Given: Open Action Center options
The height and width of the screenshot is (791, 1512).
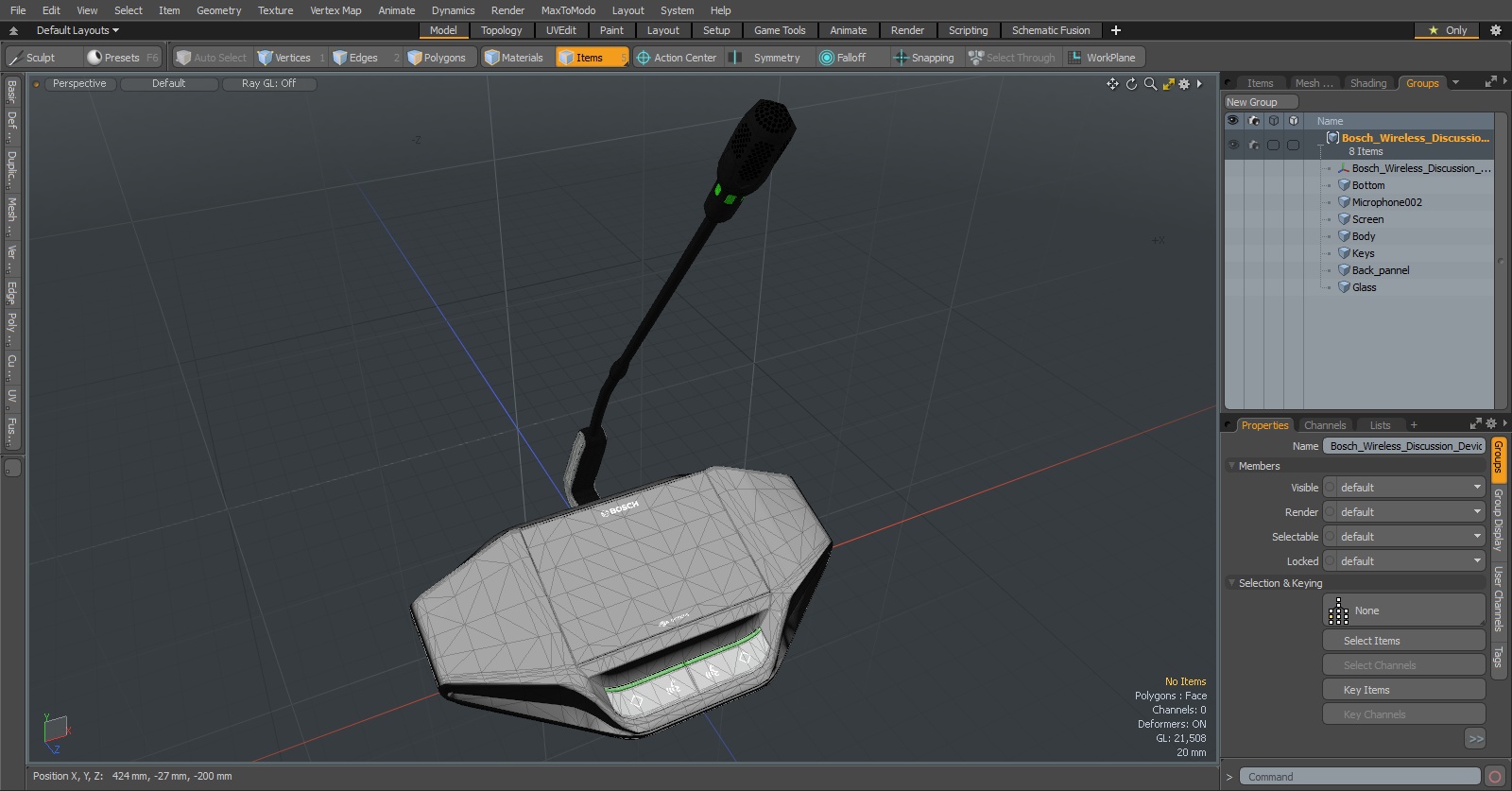Looking at the screenshot, I should [x=677, y=58].
